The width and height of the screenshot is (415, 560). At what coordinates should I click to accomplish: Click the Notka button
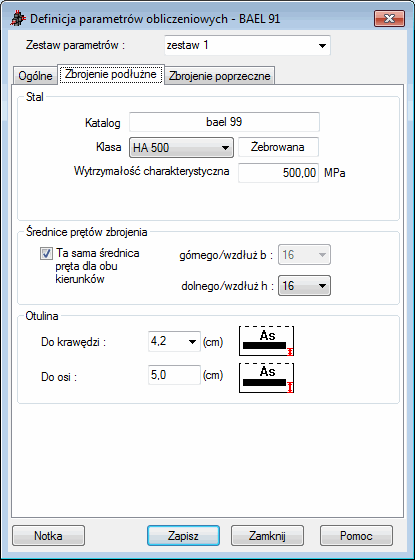[48, 536]
